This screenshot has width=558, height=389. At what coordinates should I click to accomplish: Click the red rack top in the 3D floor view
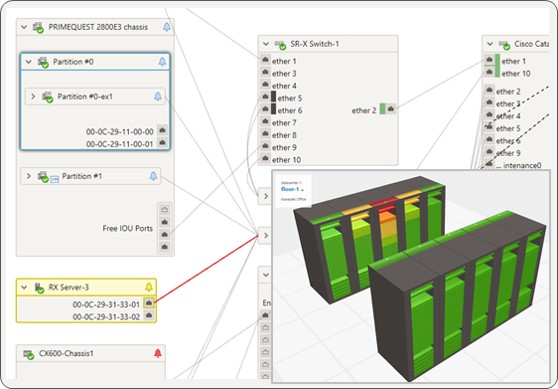tap(383, 201)
